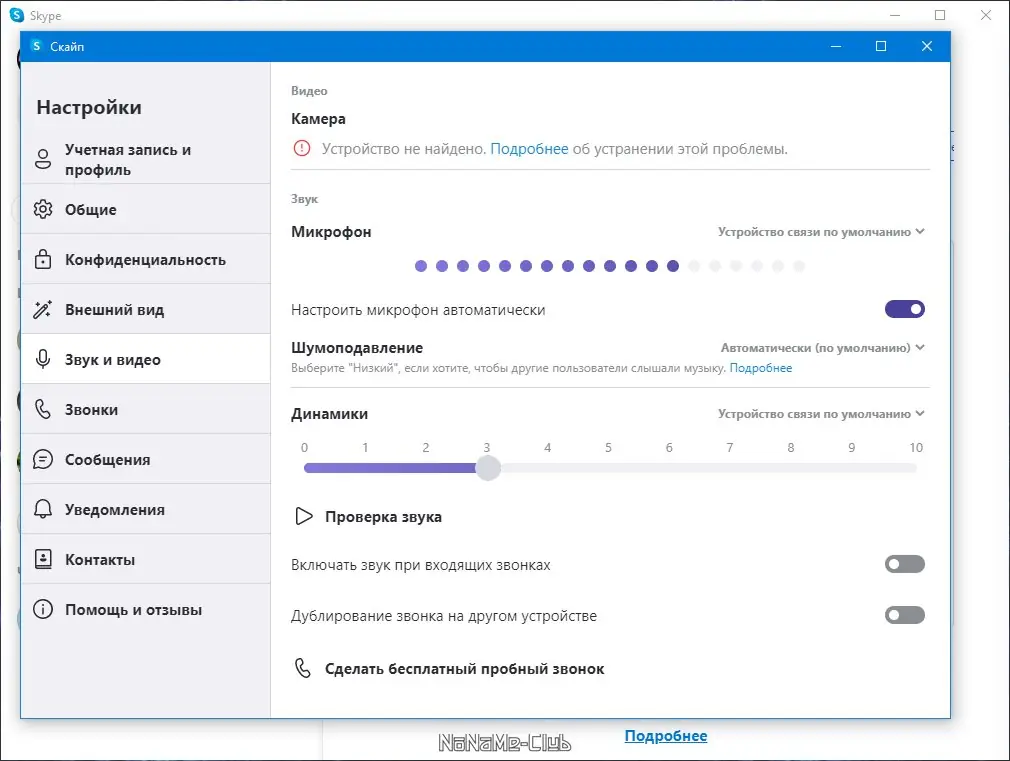Click the Настройки heading

click(x=89, y=107)
